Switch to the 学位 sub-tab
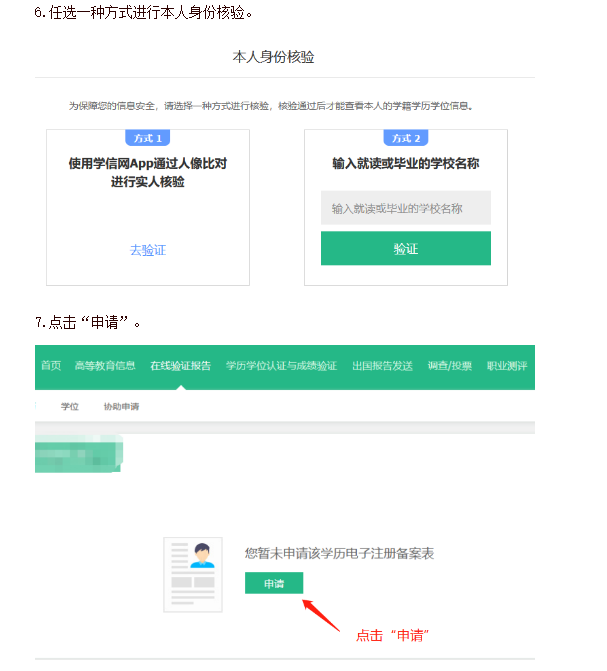The image size is (607, 671). click(x=70, y=406)
